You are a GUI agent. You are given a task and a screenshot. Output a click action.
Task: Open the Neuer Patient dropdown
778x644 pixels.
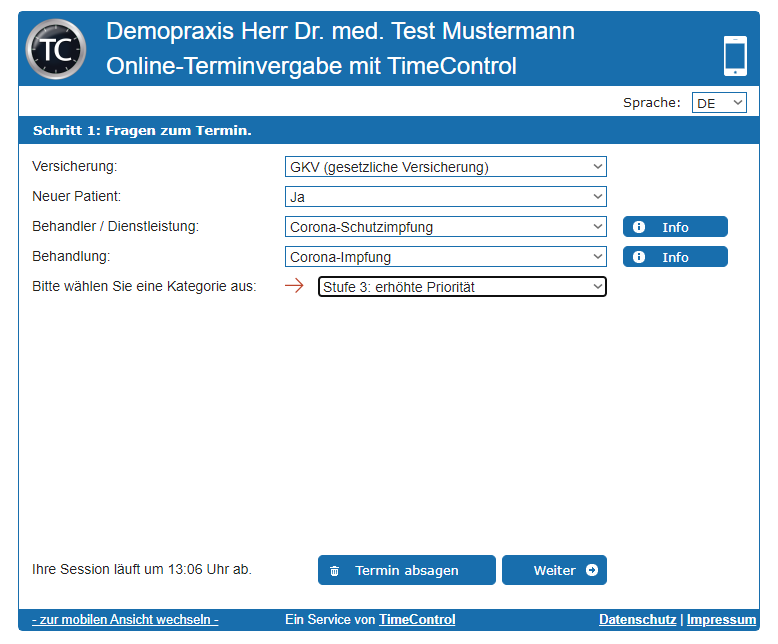click(x=446, y=196)
